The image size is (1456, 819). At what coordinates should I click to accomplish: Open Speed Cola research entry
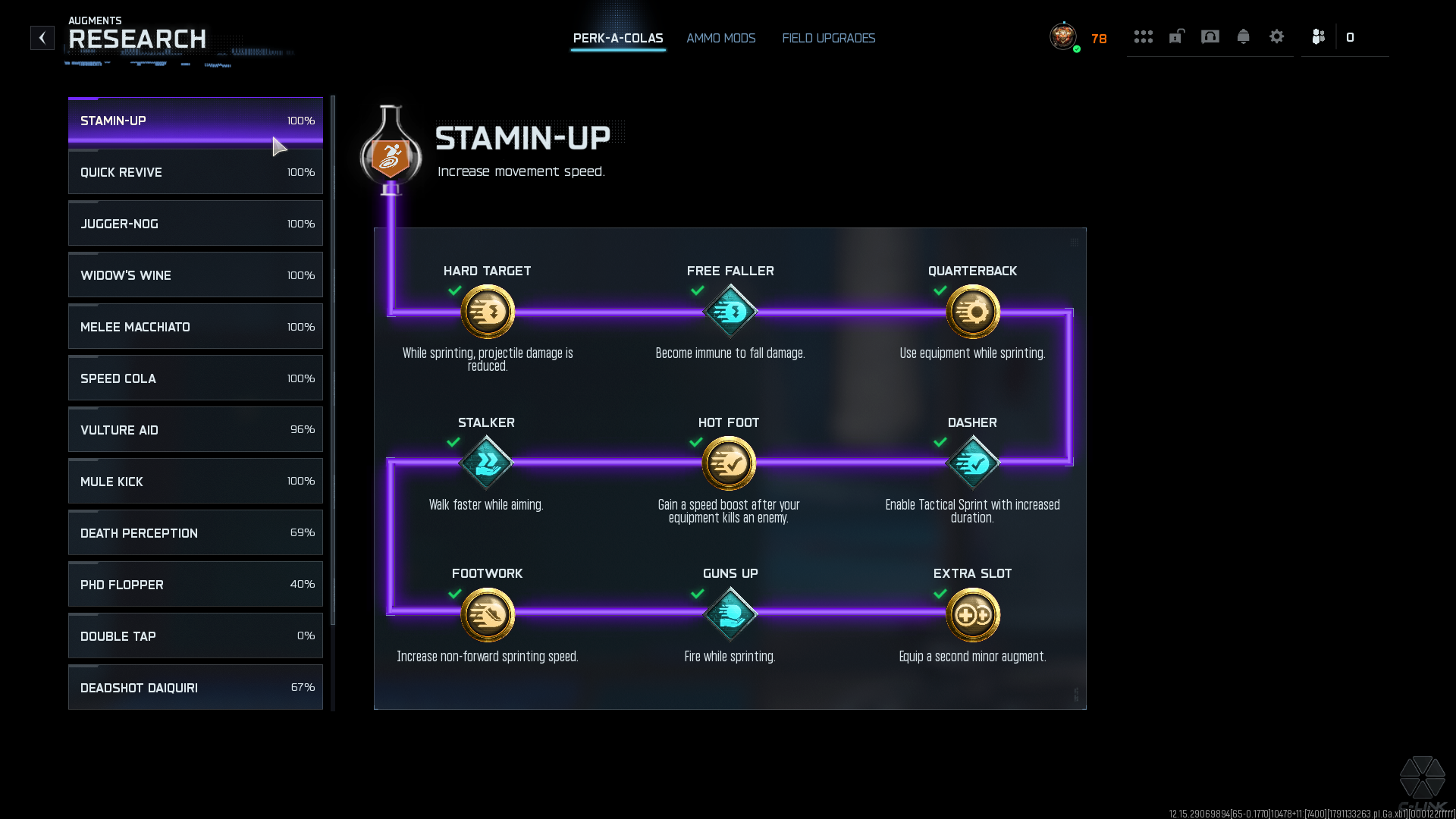point(196,378)
